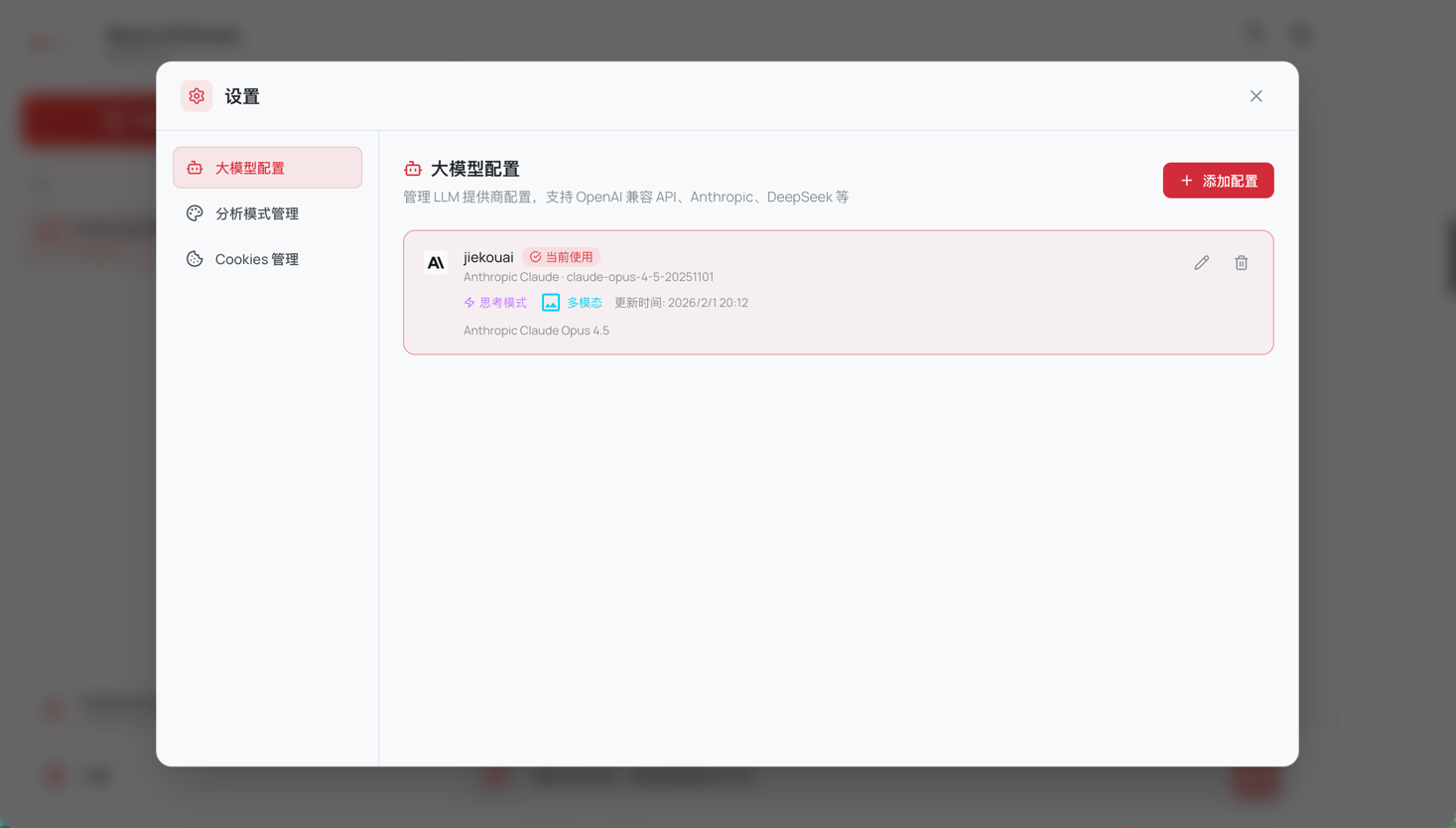Delete jiekouai config via trash icon
The height and width of the screenshot is (828, 1456).
click(1241, 263)
